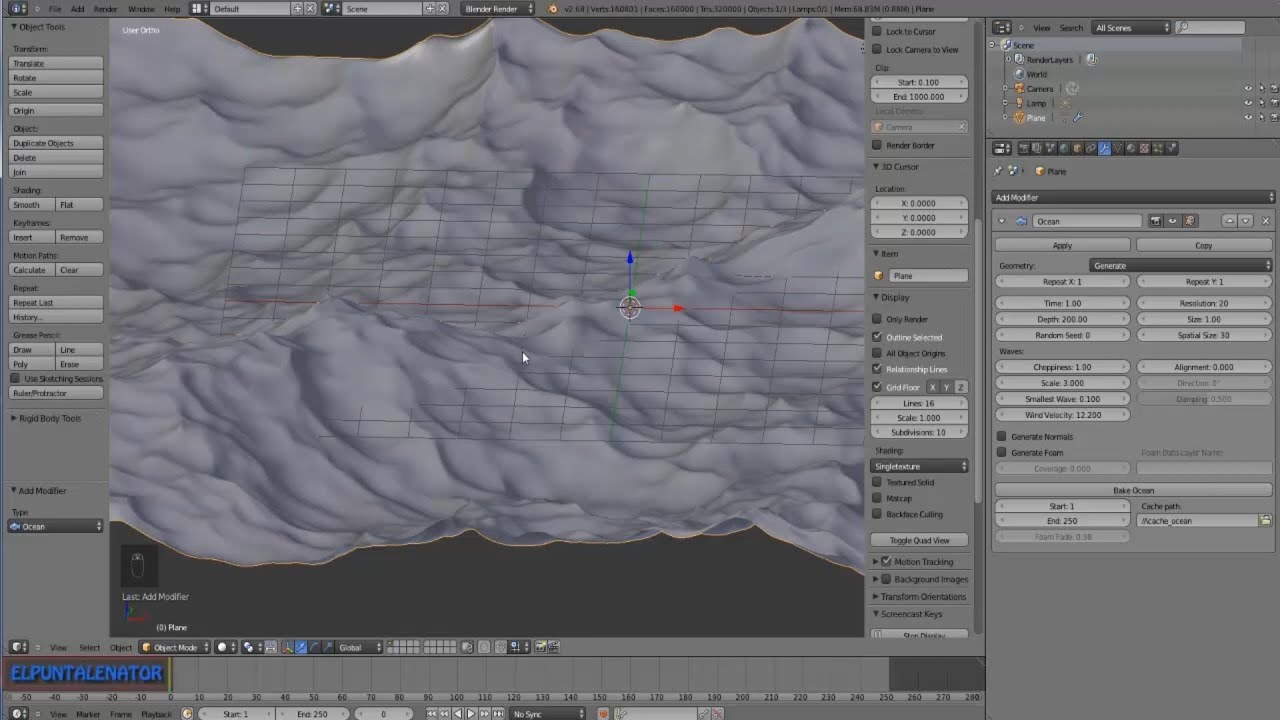Toggle the Lock Camera to View checkbox
Image resolution: width=1280 pixels, height=720 pixels.
[877, 49]
